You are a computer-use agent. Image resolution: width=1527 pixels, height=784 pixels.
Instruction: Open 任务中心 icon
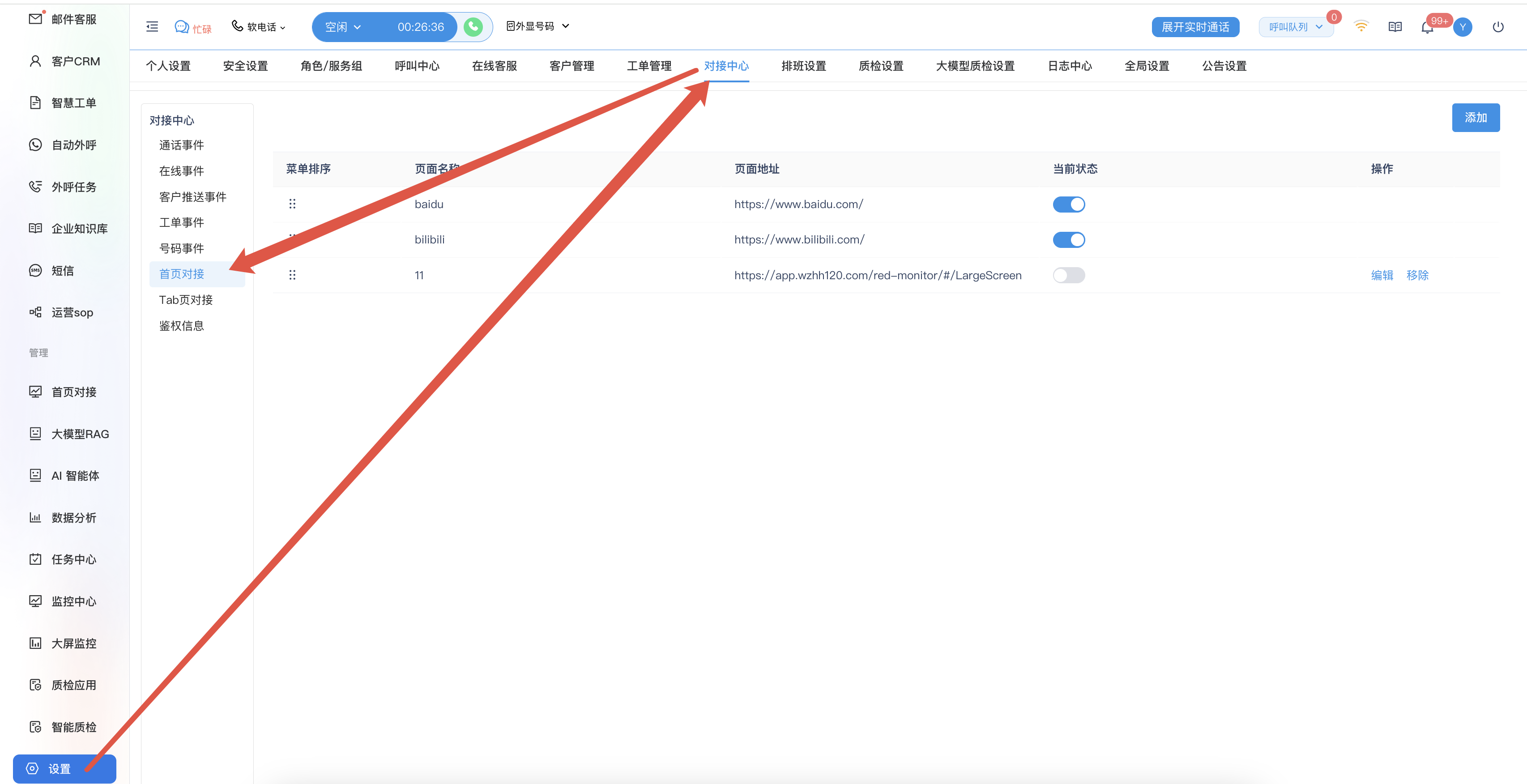35,559
